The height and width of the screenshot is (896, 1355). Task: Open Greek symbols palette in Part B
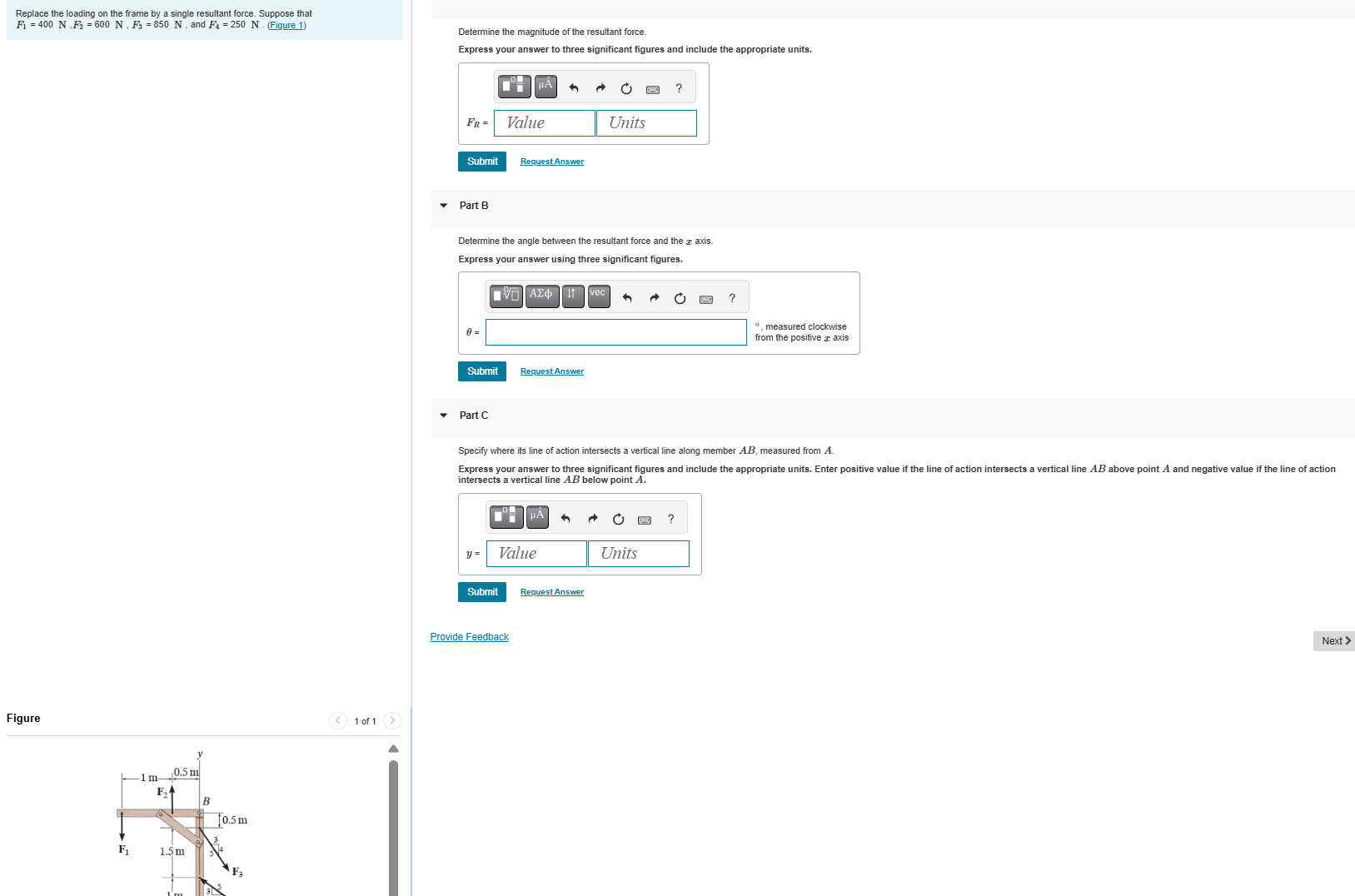[541, 296]
